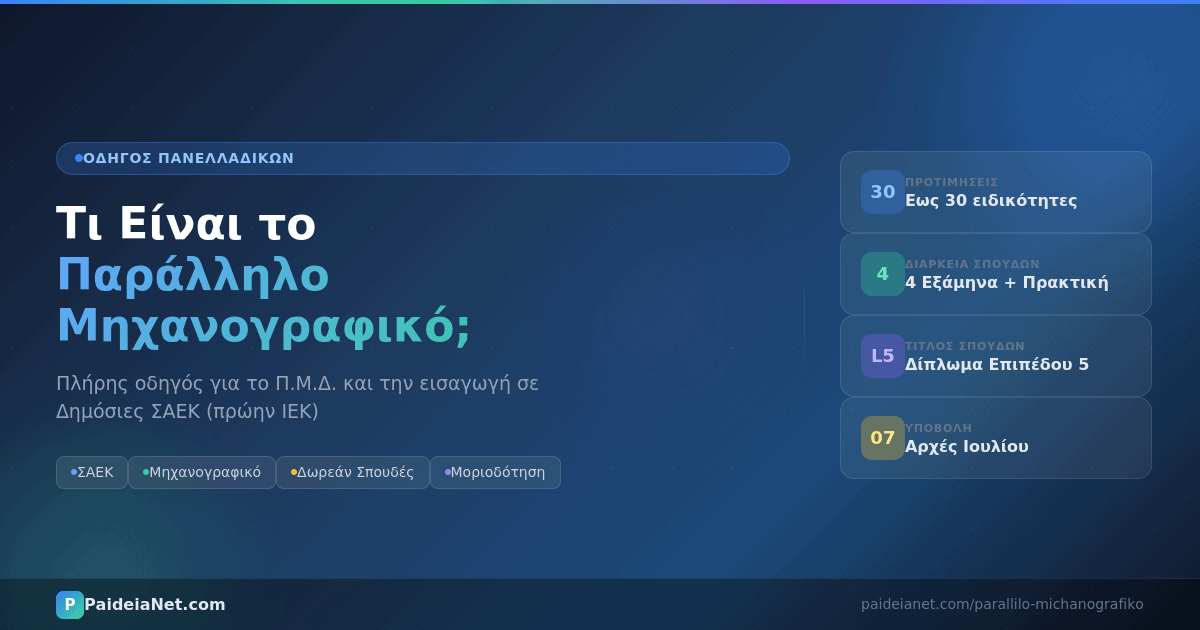
Task: Click the purple "L5" badge icon
Action: 882,356
